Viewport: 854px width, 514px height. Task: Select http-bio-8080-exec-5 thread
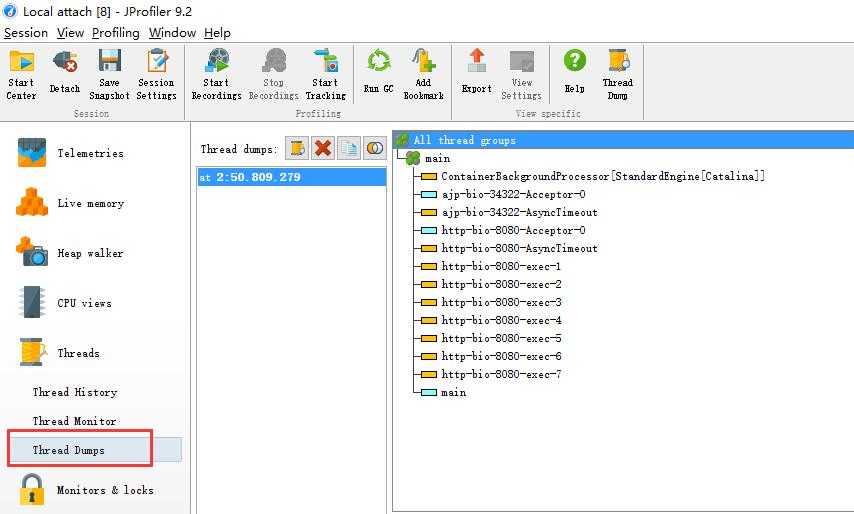coord(491,338)
